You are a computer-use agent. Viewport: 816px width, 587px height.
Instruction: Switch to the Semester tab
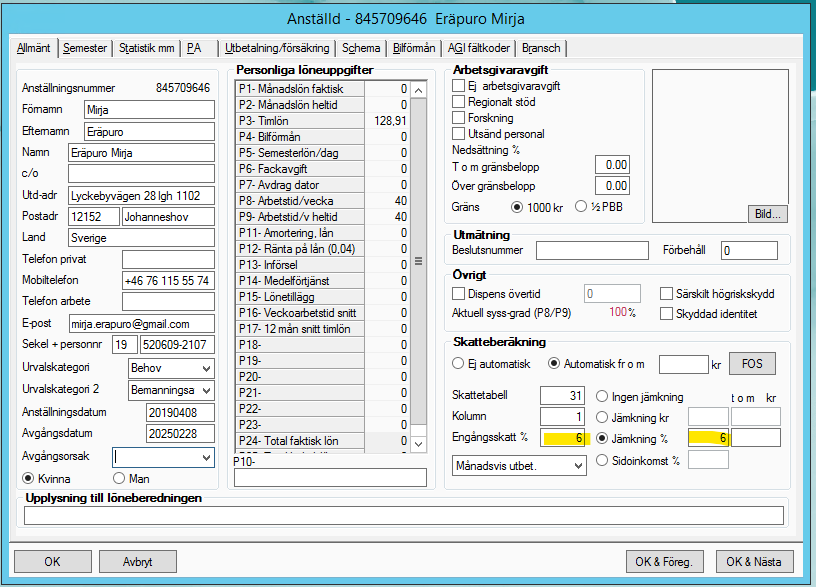85,48
